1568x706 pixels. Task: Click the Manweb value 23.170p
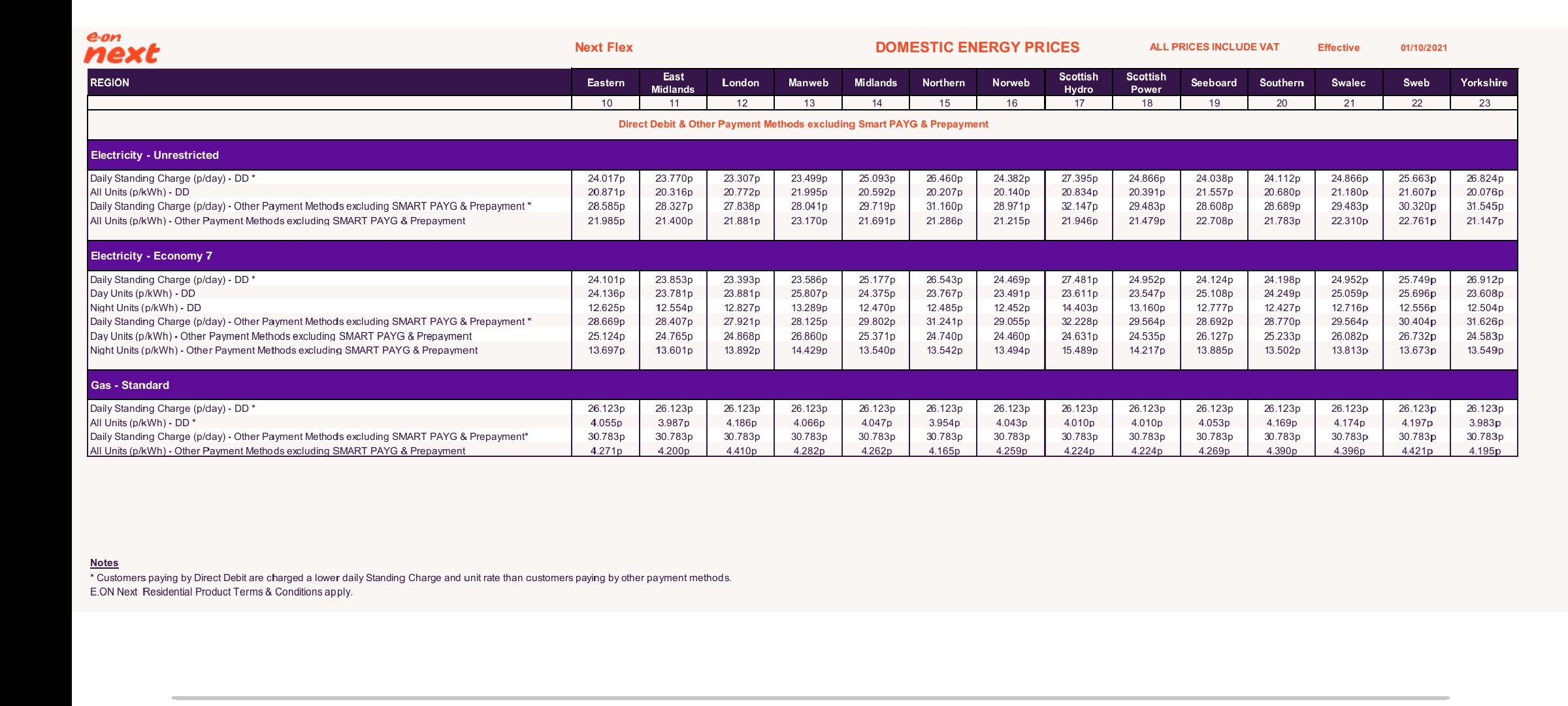[809, 221]
